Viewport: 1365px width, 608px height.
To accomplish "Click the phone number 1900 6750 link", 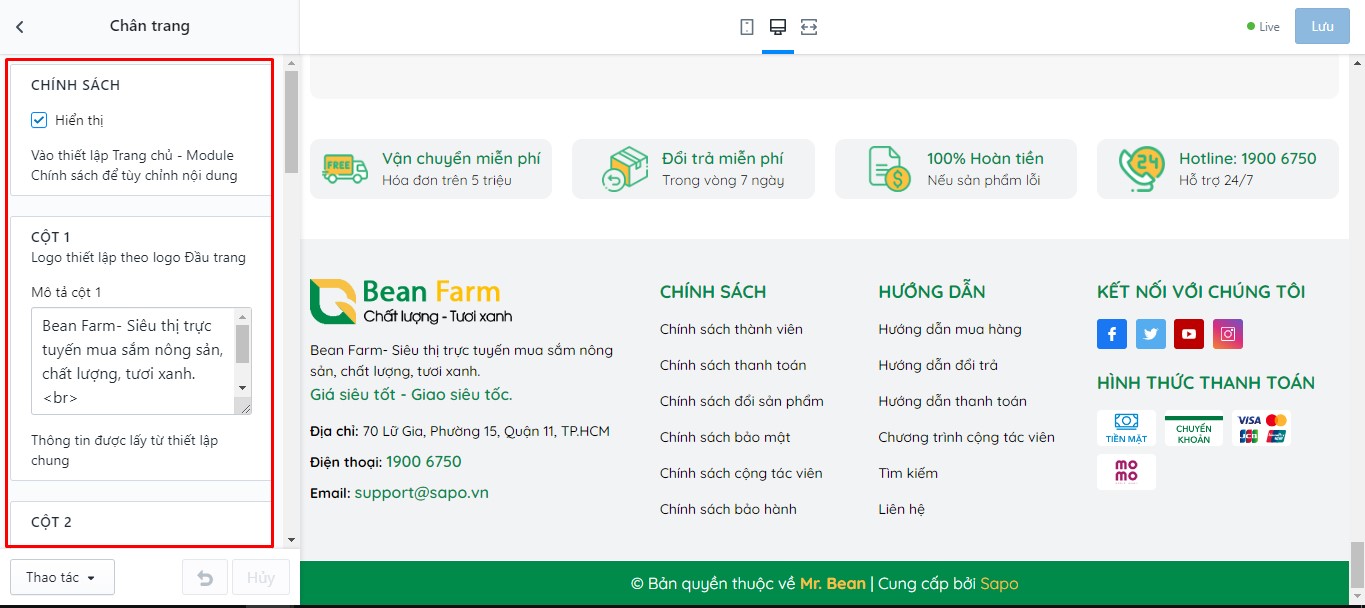I will pos(424,462).
